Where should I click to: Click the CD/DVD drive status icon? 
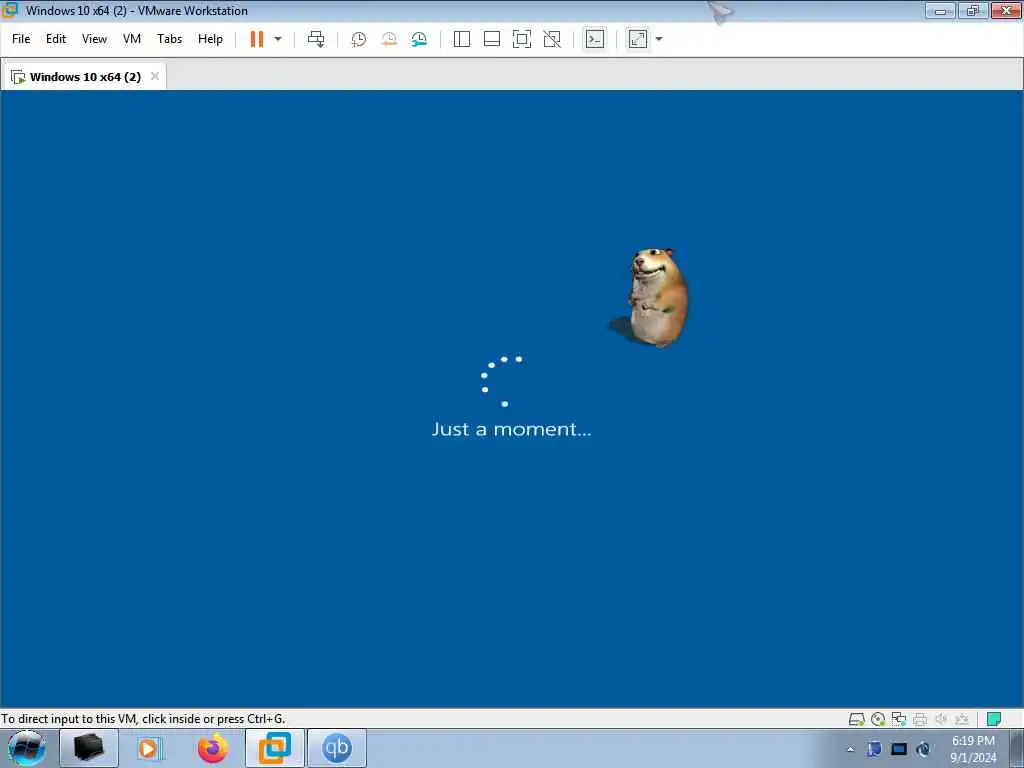point(878,719)
